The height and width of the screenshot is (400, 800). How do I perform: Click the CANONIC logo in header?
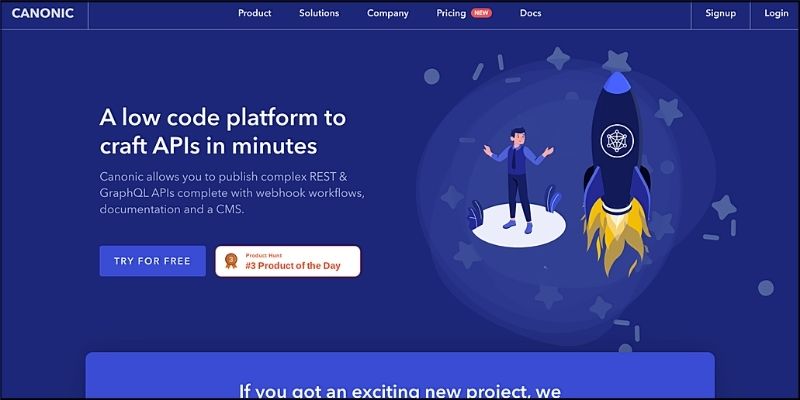43,13
